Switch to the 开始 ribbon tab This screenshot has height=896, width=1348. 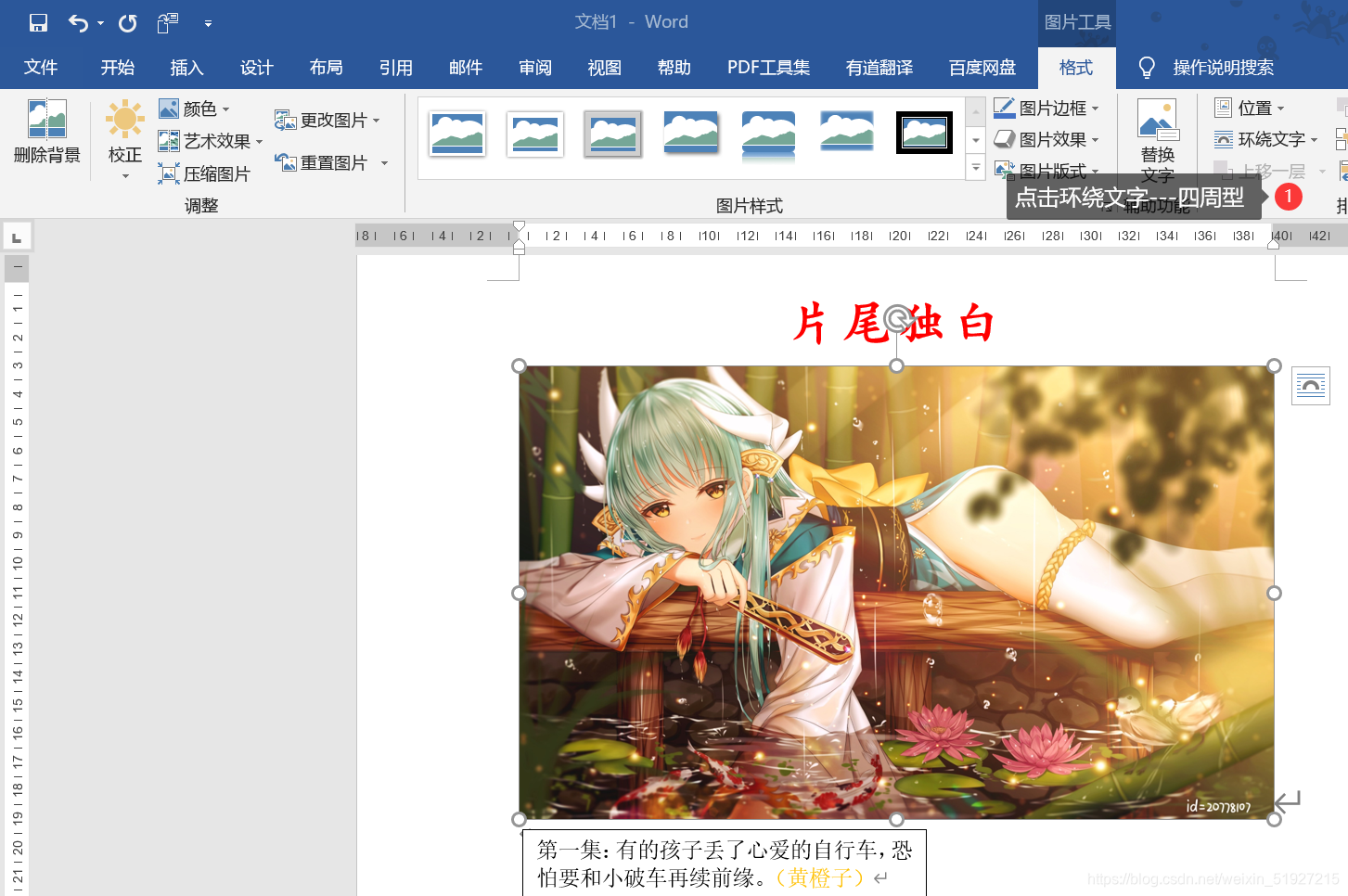coord(118,68)
